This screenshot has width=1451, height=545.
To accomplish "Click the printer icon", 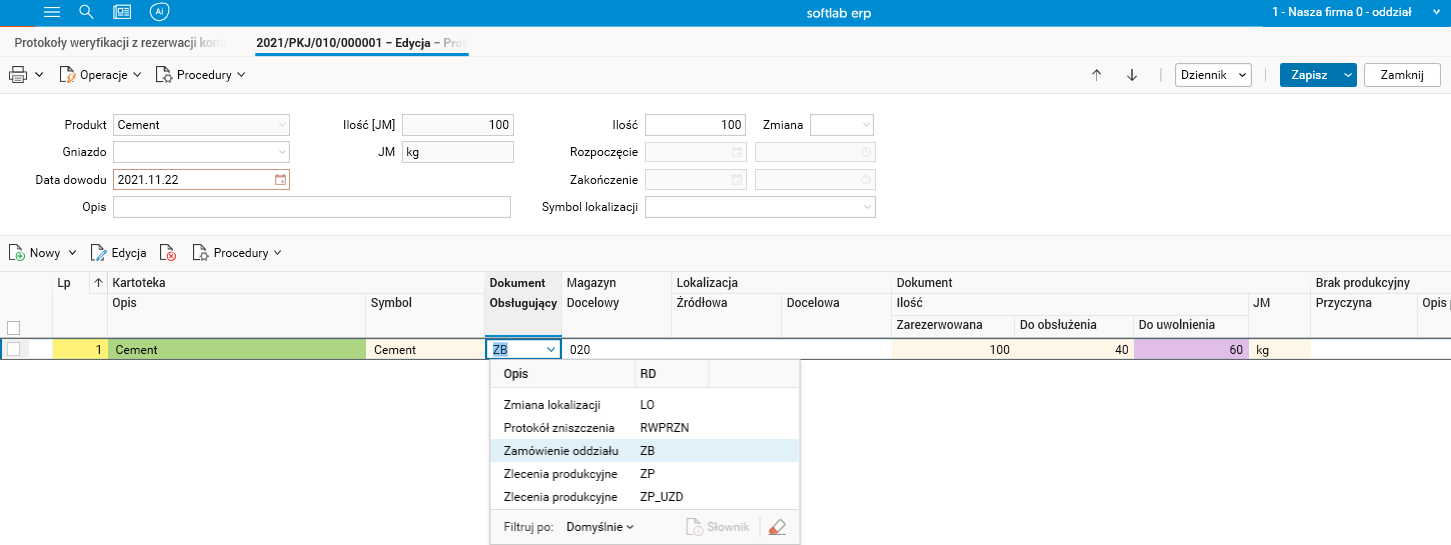I will coord(18,75).
